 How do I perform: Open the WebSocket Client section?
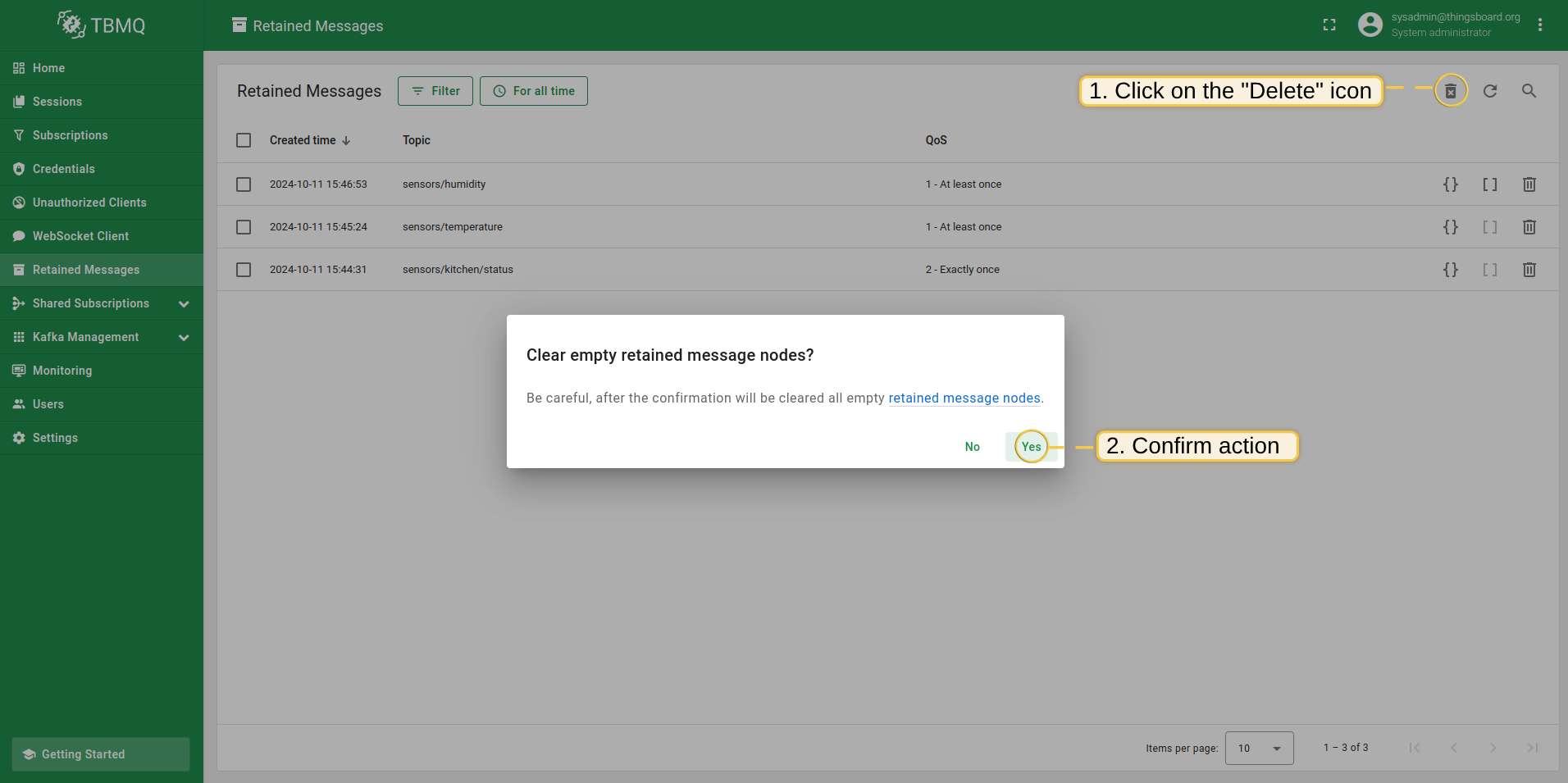tap(80, 235)
